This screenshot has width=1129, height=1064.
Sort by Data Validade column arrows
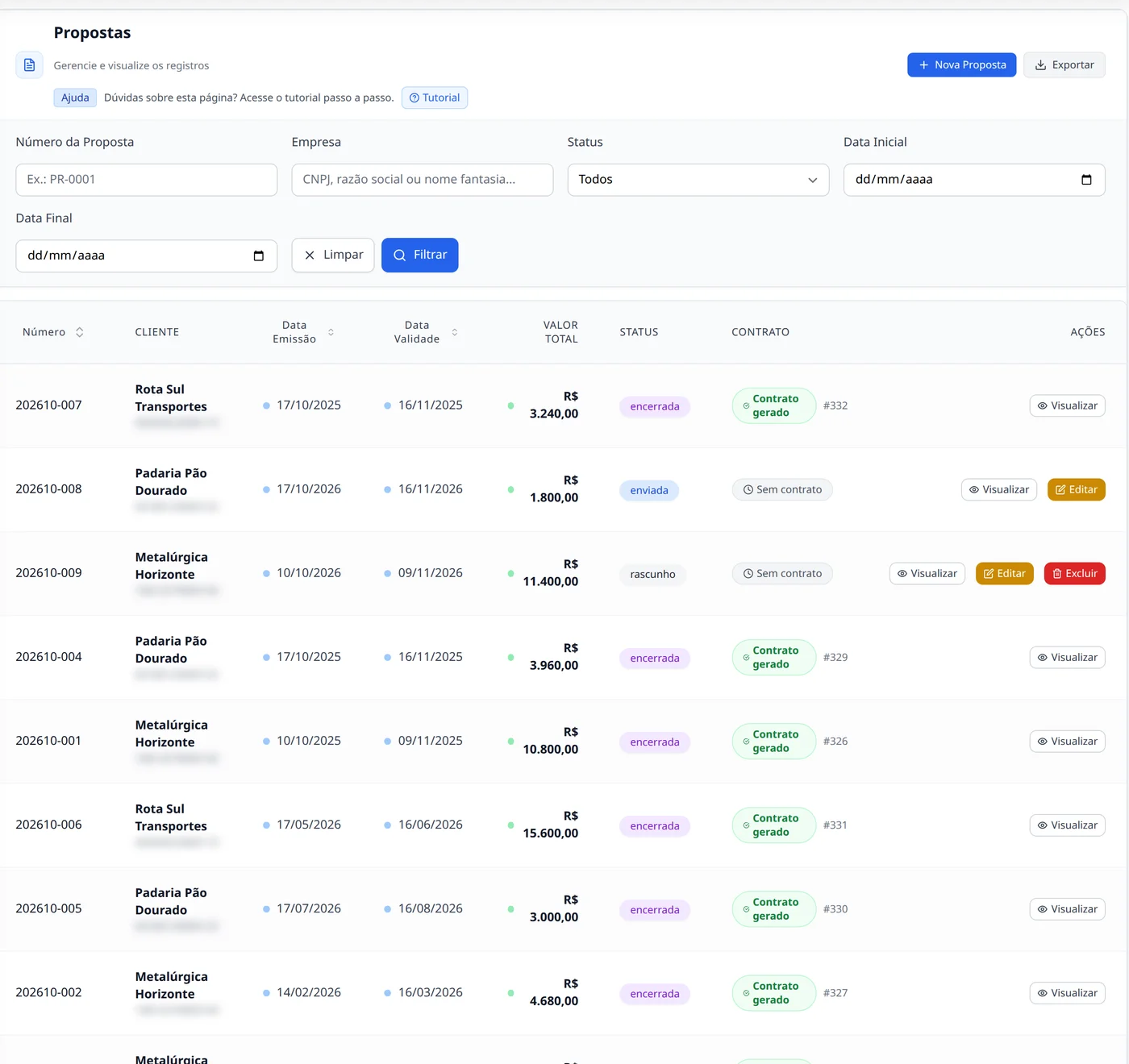tap(455, 332)
